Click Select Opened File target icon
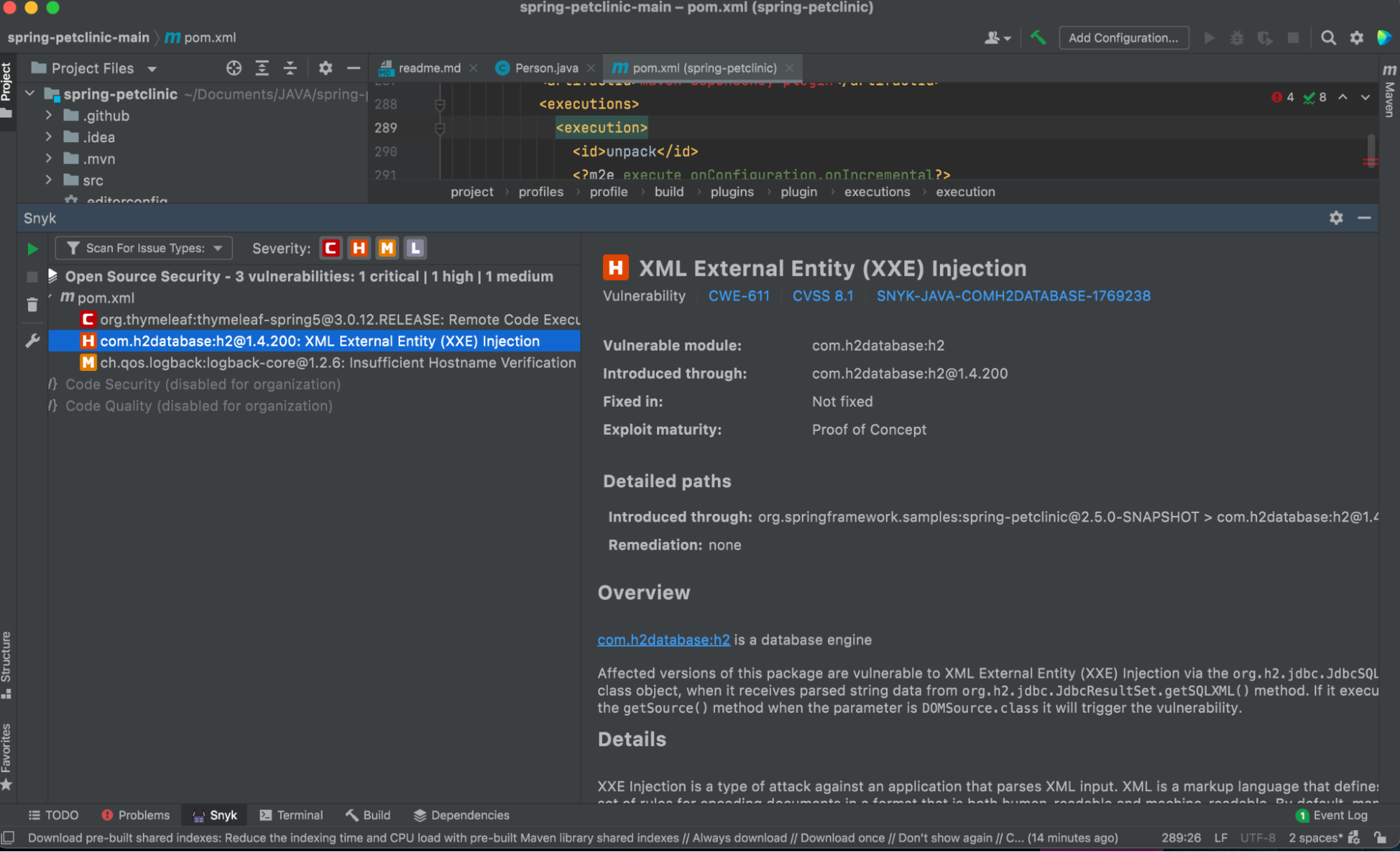Image resolution: width=1400 pixels, height=852 pixels. (234, 68)
